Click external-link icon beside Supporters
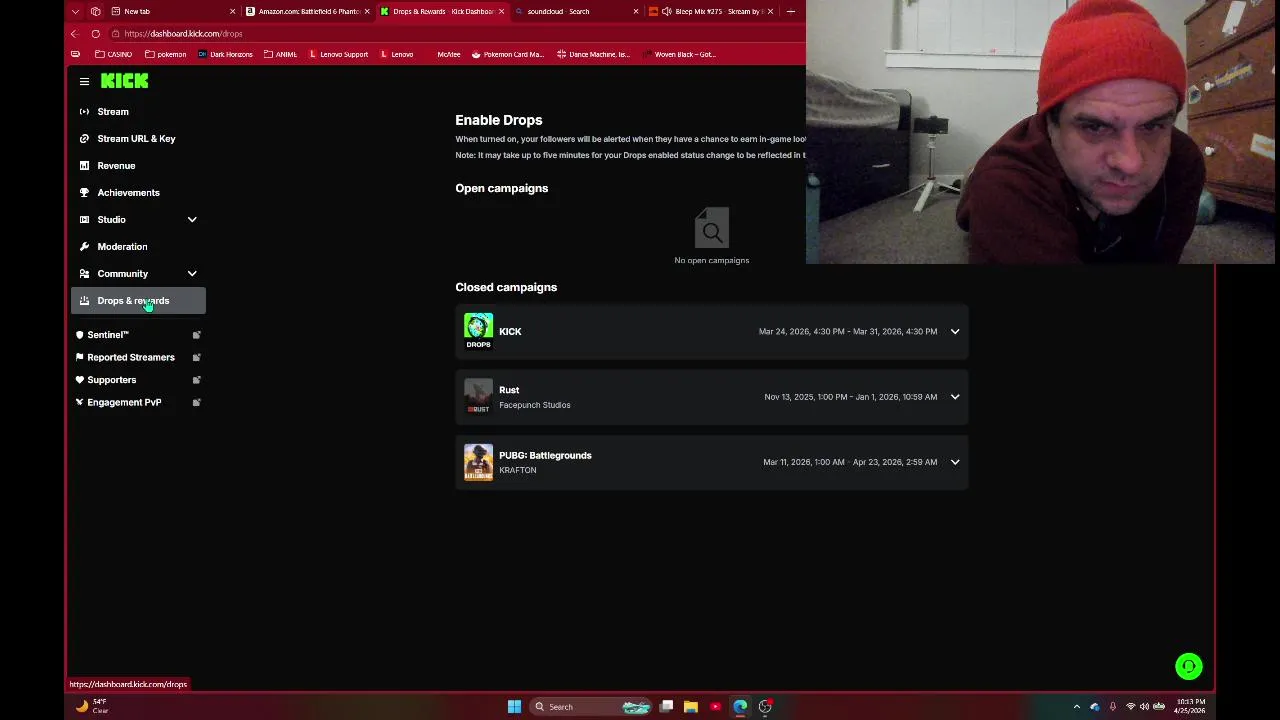 pyautogui.click(x=197, y=380)
